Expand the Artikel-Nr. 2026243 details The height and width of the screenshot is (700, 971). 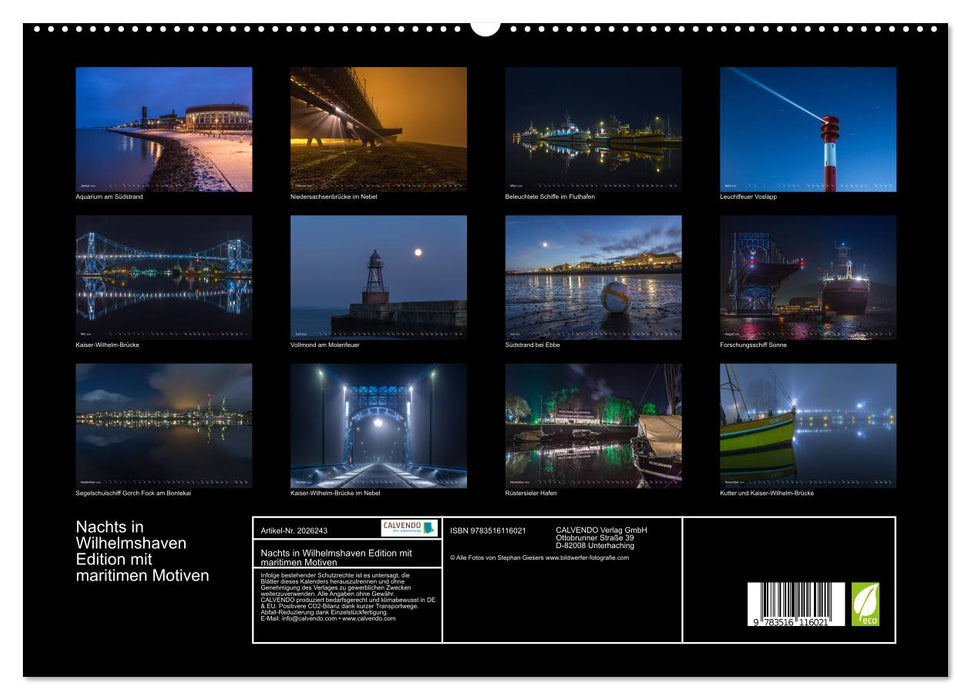[x=296, y=530]
